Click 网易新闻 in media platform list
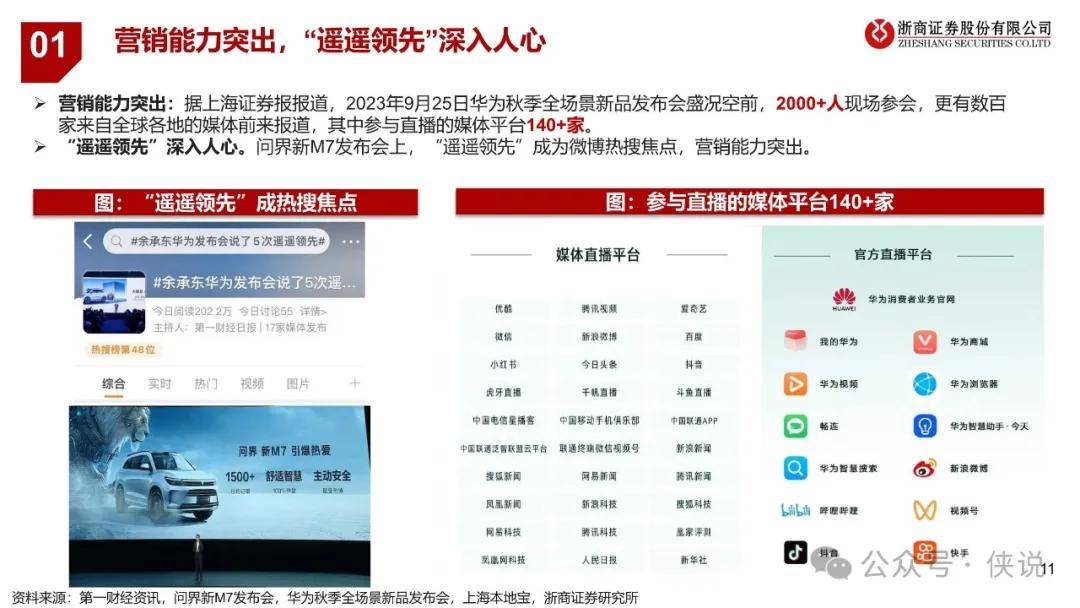Image resolution: width=1080 pixels, height=608 pixels. coord(599,476)
